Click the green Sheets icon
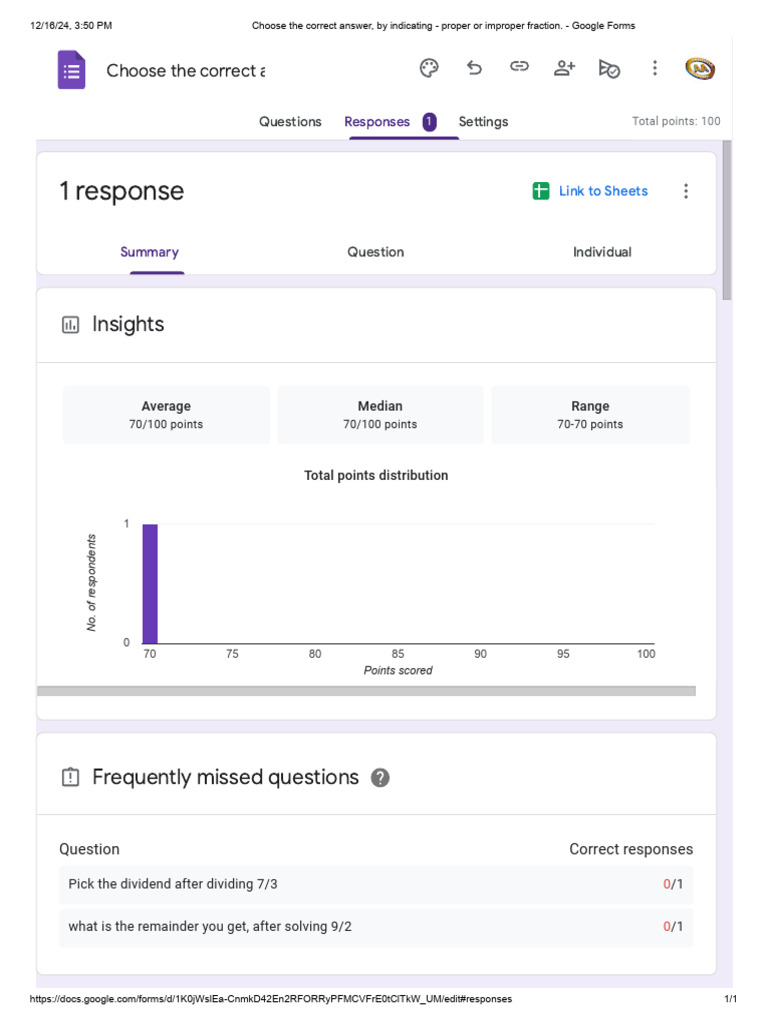 click(x=541, y=191)
